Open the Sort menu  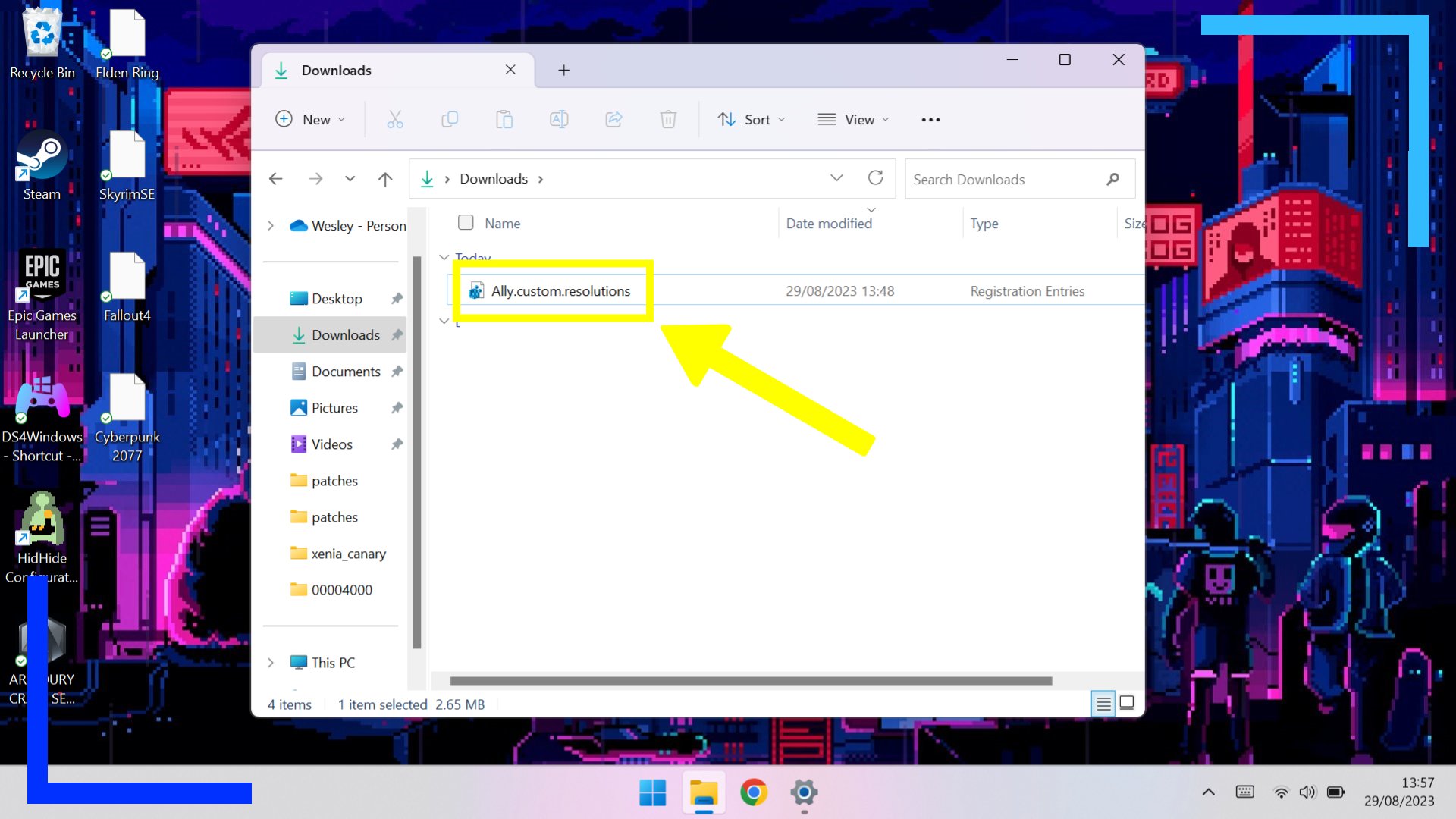tap(752, 120)
